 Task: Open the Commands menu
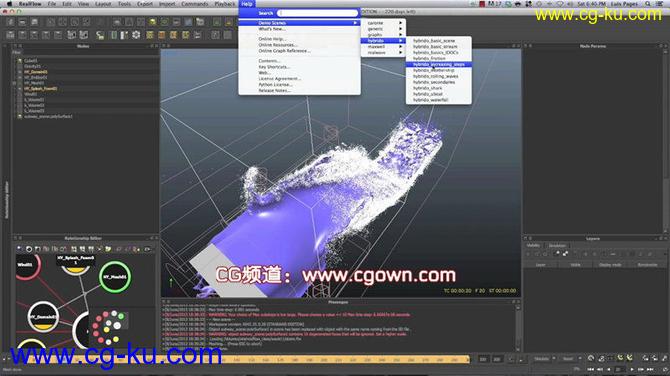pyautogui.click(x=195, y=4)
